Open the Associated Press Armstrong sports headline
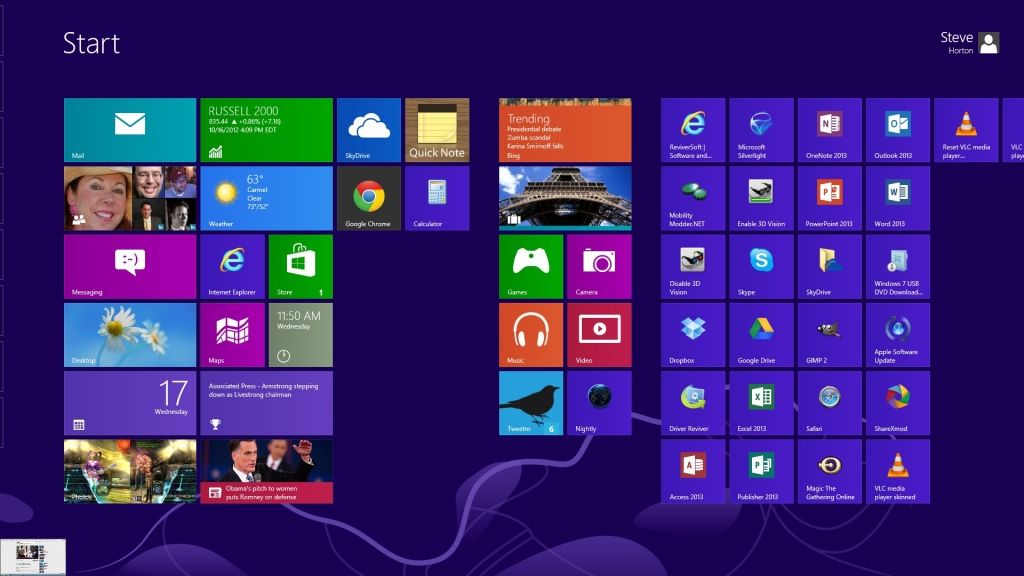Screen dimensions: 1024x576 click(x=266, y=403)
